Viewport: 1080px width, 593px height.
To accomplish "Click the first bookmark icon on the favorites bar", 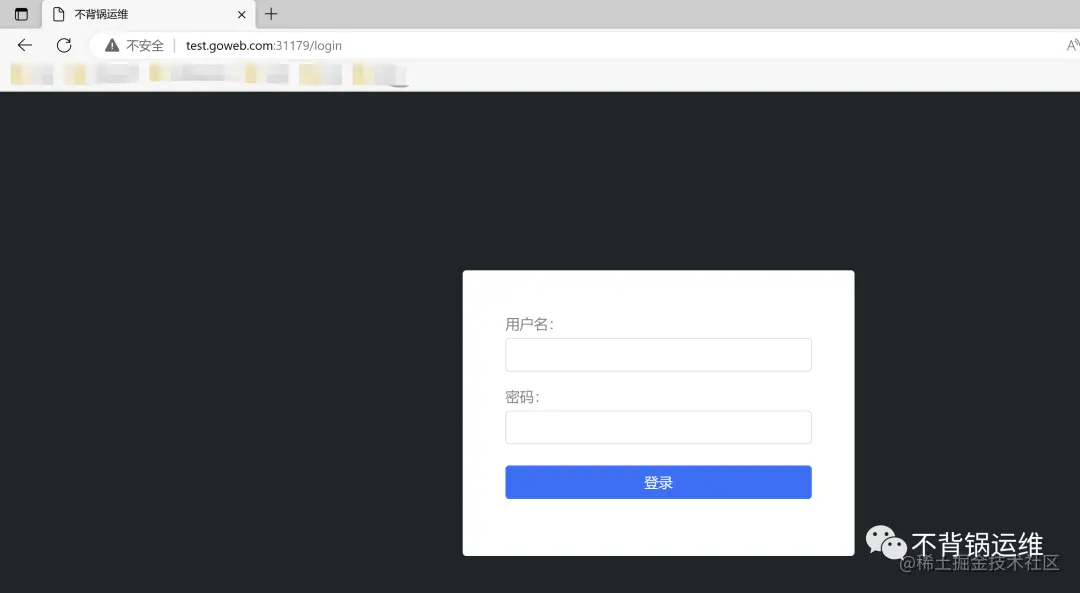I will [x=30, y=73].
